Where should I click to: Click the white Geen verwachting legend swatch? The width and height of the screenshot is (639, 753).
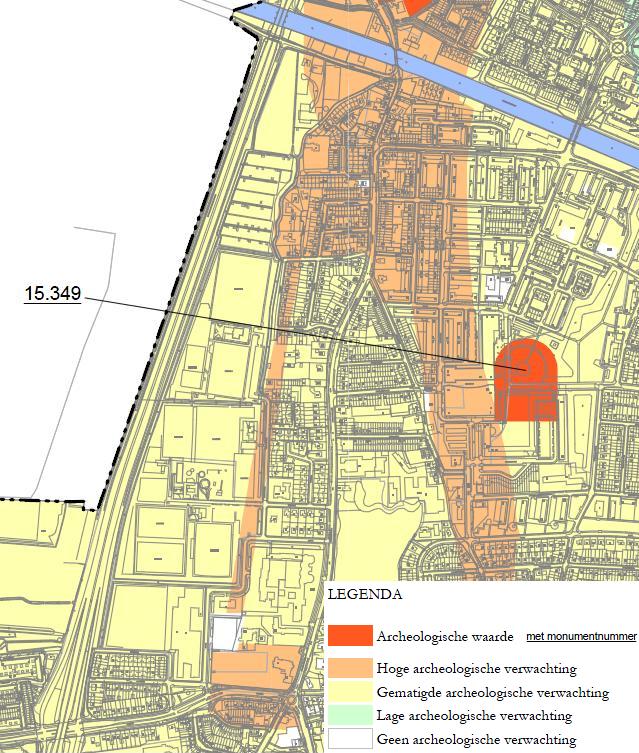tap(350, 739)
